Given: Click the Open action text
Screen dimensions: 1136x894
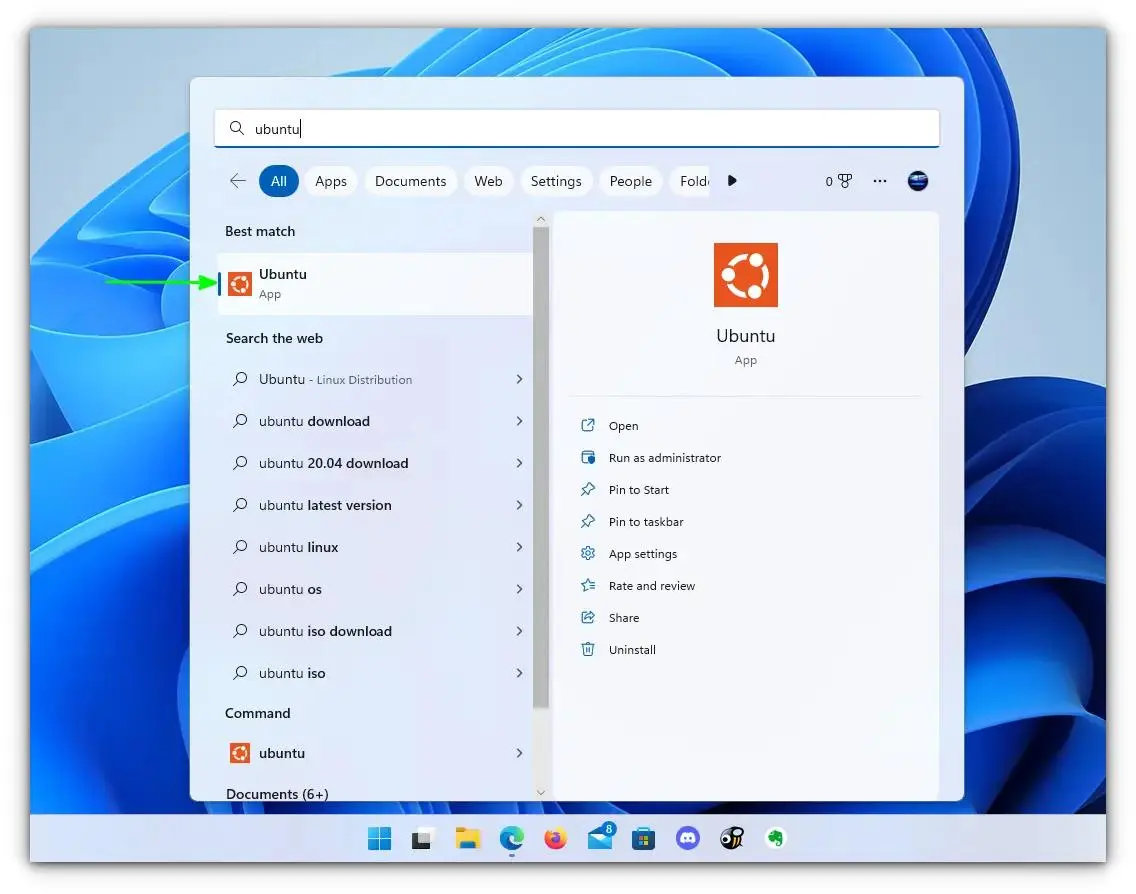Looking at the screenshot, I should click(624, 426).
